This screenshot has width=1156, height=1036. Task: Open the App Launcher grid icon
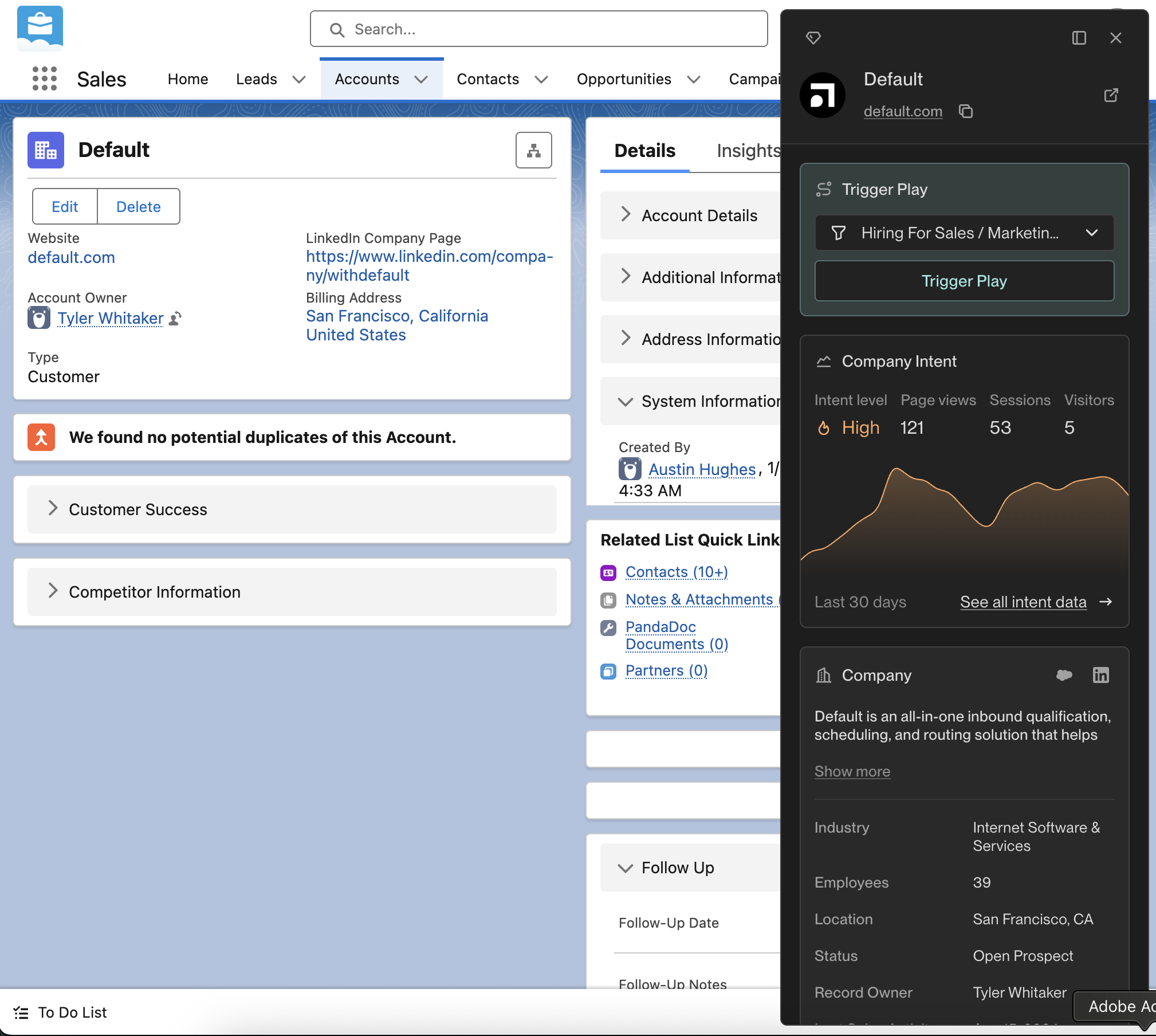45,79
